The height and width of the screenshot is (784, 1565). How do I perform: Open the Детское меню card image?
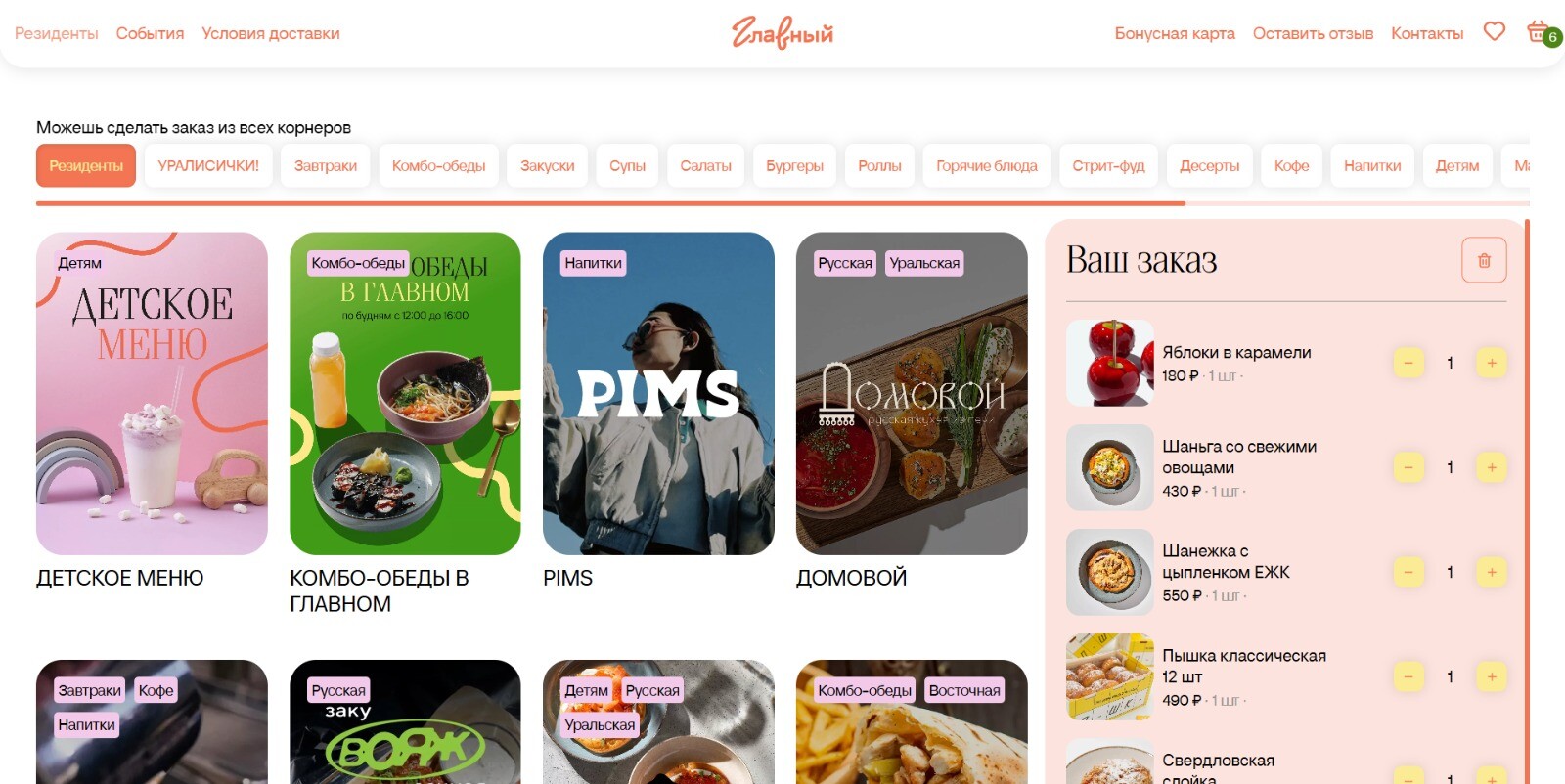click(152, 393)
